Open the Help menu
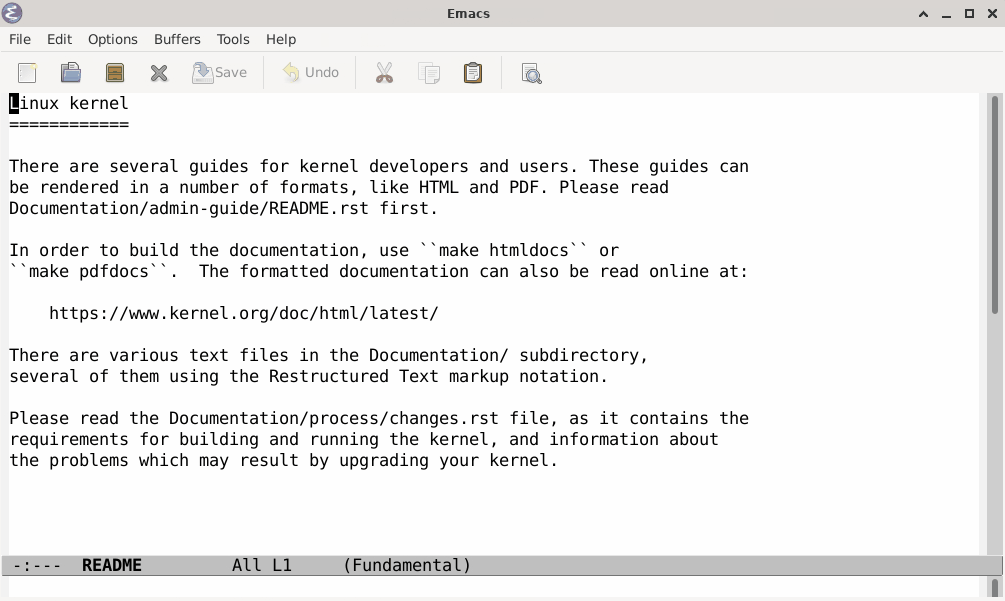This screenshot has width=1005, height=601. (x=281, y=39)
